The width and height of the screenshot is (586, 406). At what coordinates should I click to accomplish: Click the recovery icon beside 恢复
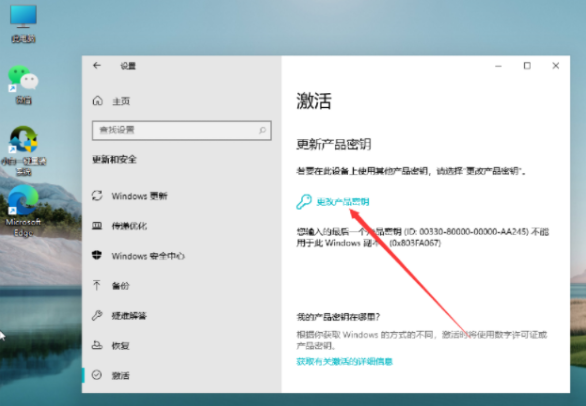(x=97, y=345)
